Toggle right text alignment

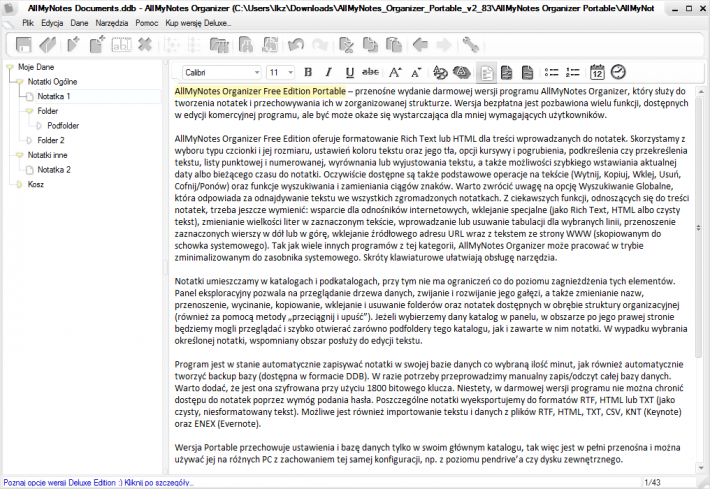[528, 72]
